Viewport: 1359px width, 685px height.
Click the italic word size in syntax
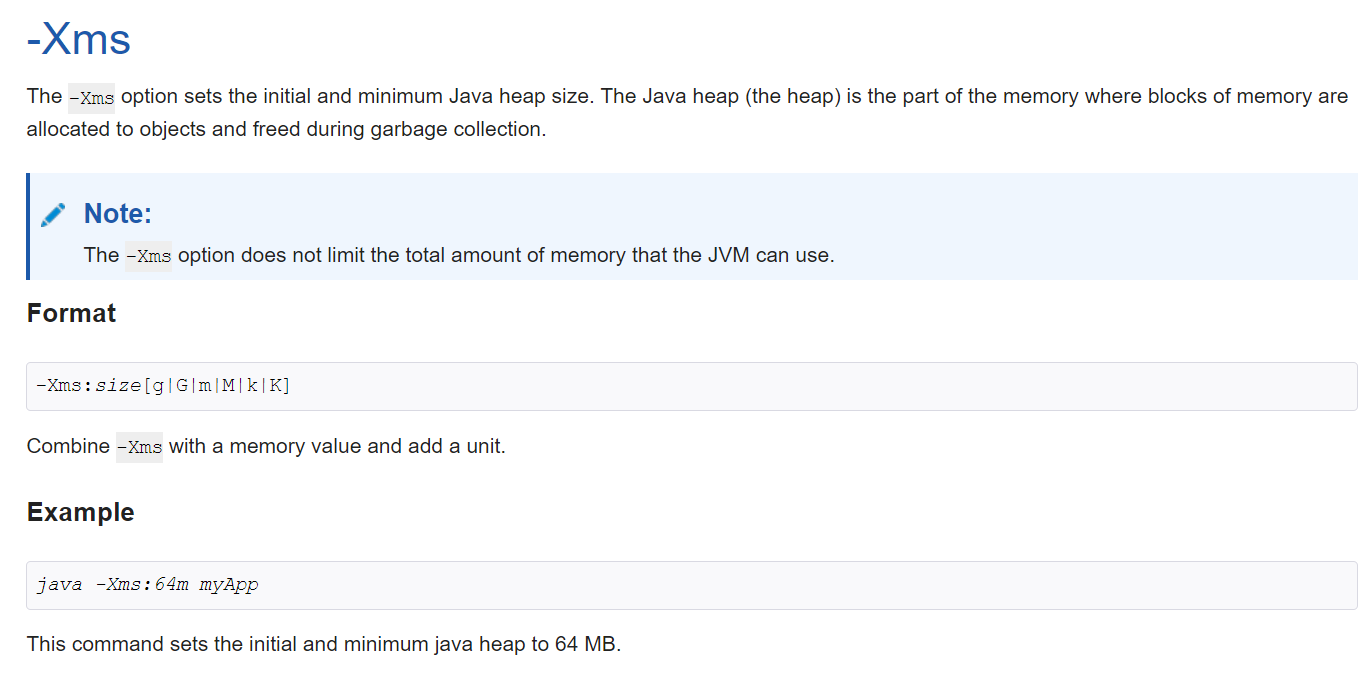click(x=118, y=386)
